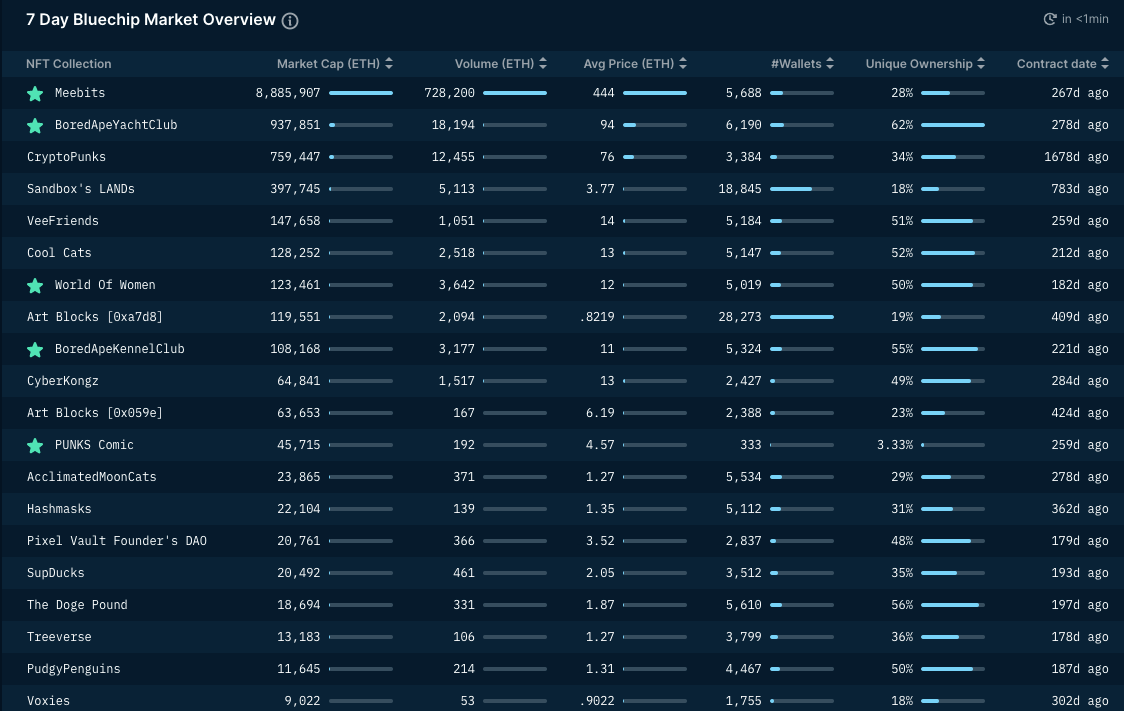Open the Voxies collection

tap(48, 700)
